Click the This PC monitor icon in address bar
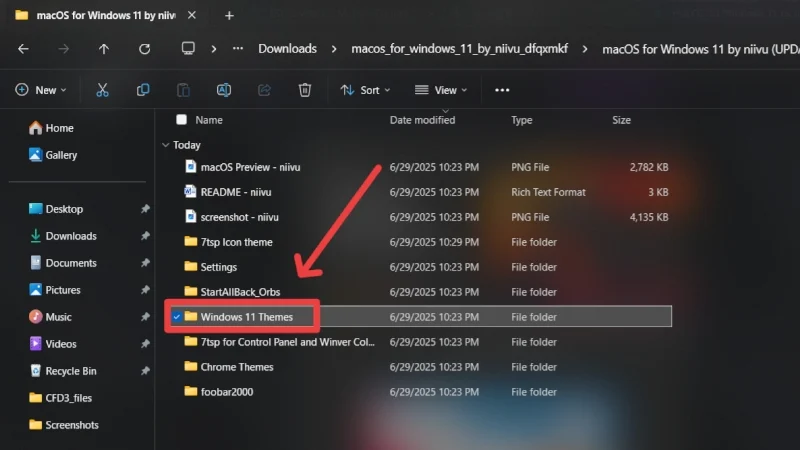Image resolution: width=800 pixels, height=450 pixels. pos(188,48)
